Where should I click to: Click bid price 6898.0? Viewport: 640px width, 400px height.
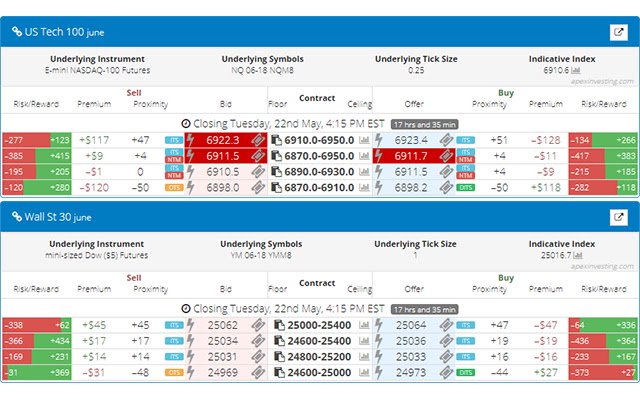click(x=222, y=188)
